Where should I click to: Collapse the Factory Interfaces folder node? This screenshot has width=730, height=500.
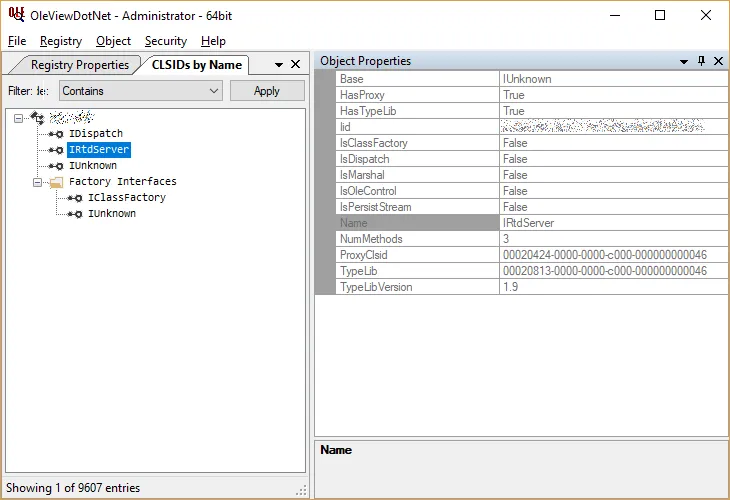pos(37,182)
